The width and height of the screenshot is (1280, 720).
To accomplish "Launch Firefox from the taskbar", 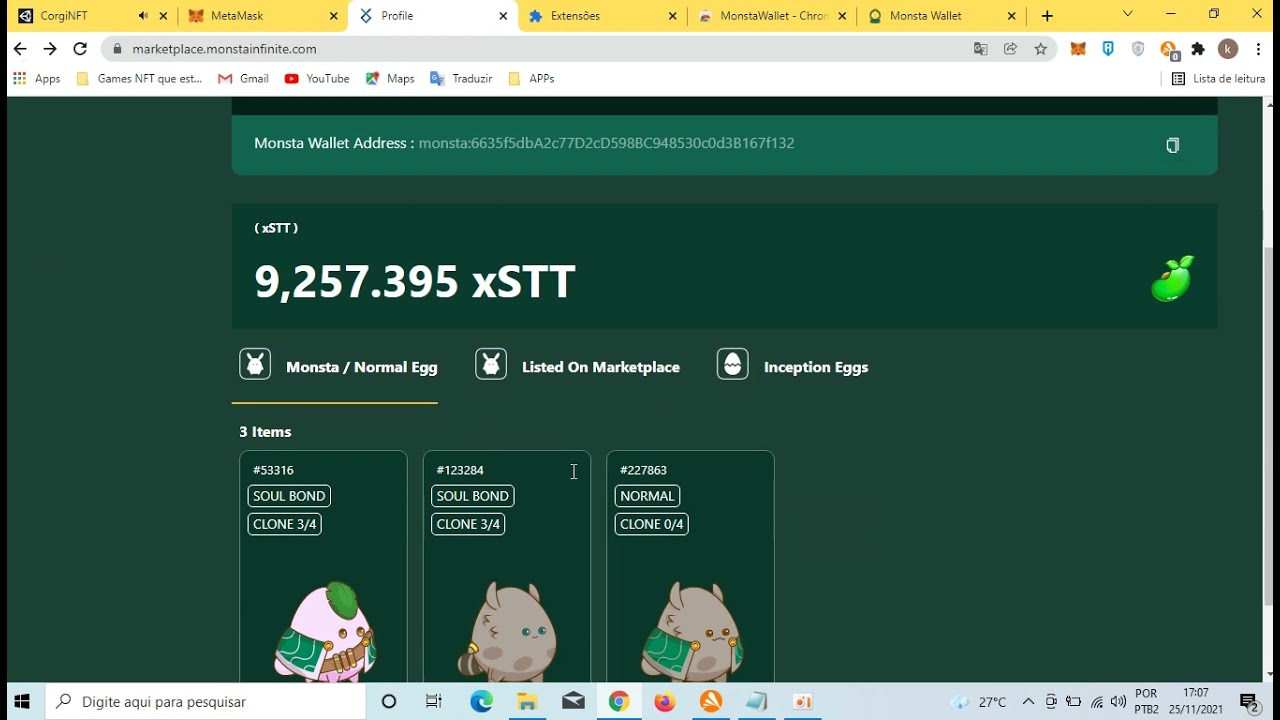I will coord(665,702).
